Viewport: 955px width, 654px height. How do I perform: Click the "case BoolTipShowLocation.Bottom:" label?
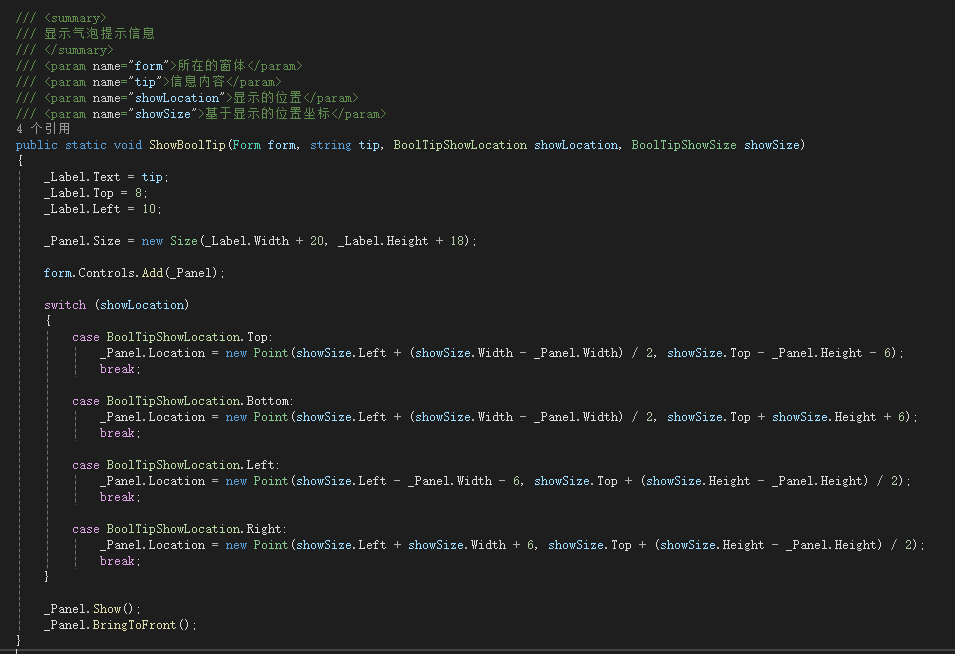tap(182, 401)
